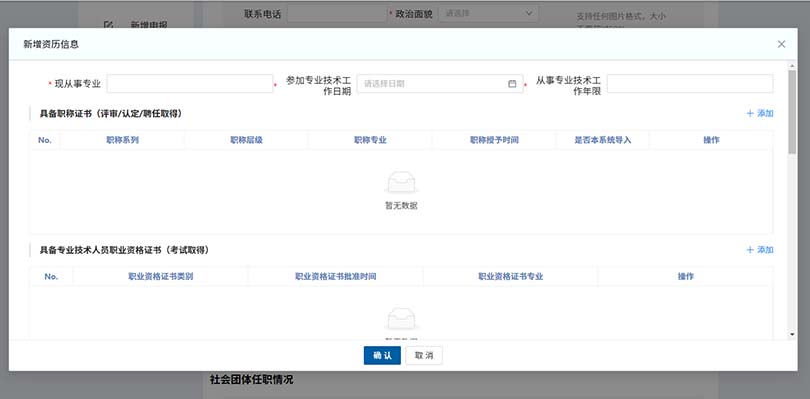Screen dimensions: 810x399
Task: Open the 政治面貌 dropdown in background page
Action: [488, 13]
